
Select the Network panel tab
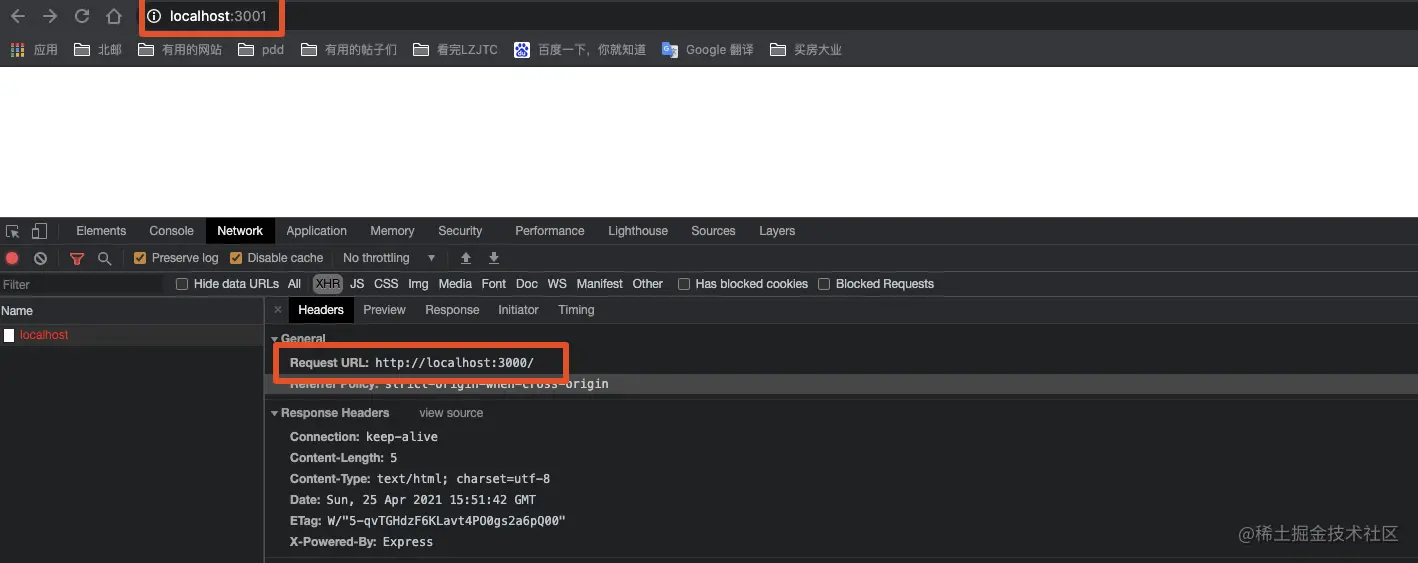click(240, 231)
